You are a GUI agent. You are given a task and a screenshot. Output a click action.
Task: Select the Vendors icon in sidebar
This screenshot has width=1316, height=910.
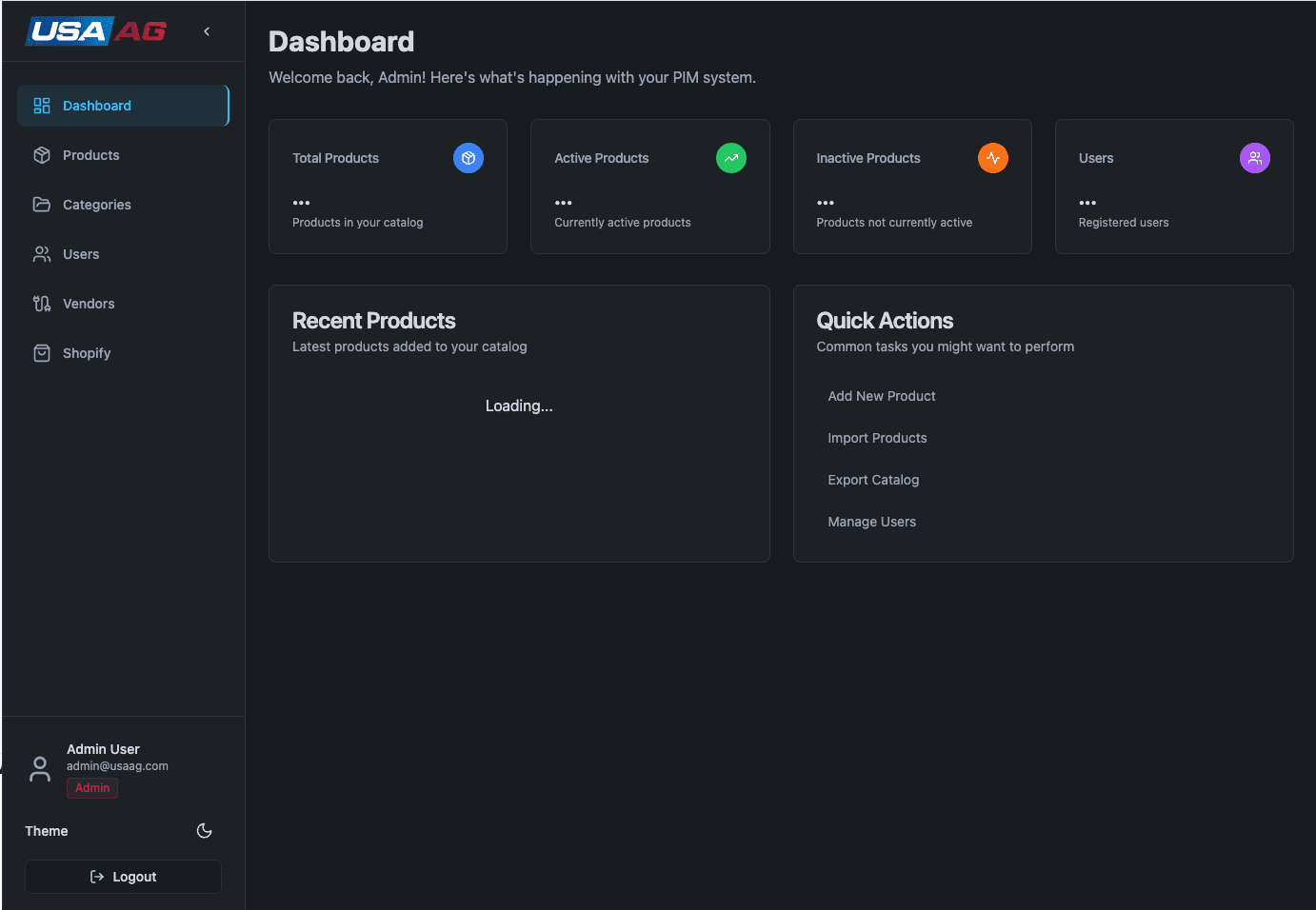click(x=41, y=303)
